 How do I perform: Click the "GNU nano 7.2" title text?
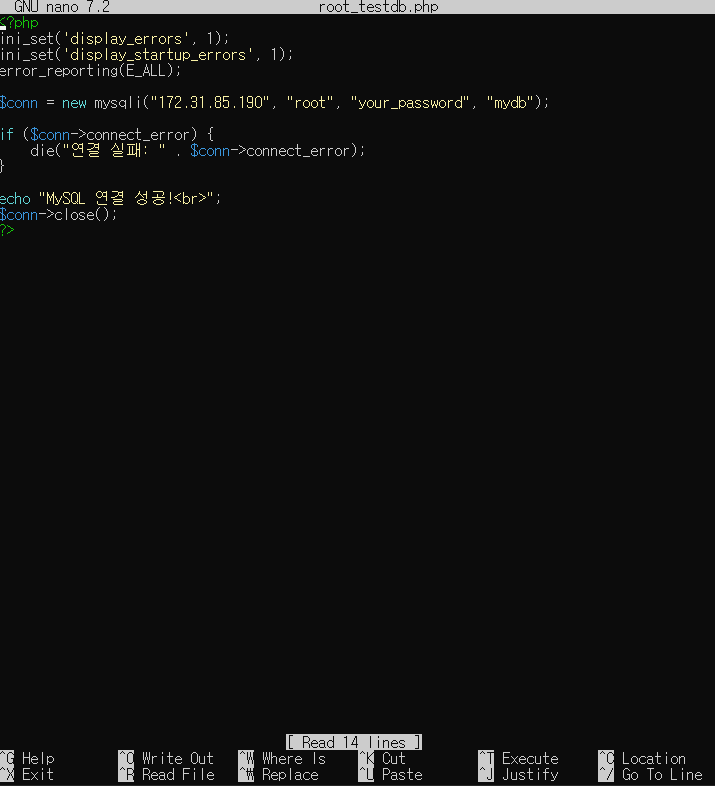coord(62,7)
